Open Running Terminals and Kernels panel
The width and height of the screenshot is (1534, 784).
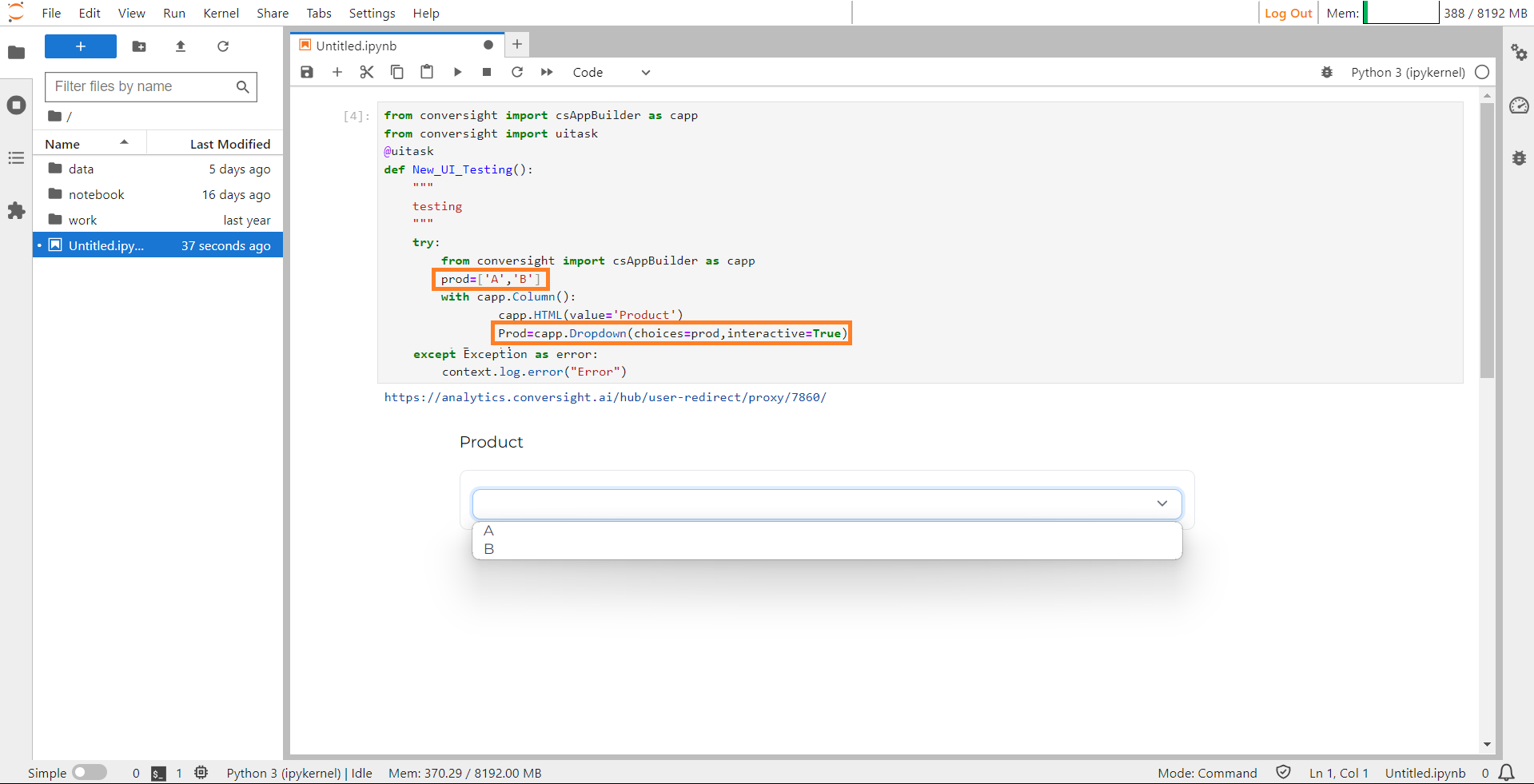point(16,105)
